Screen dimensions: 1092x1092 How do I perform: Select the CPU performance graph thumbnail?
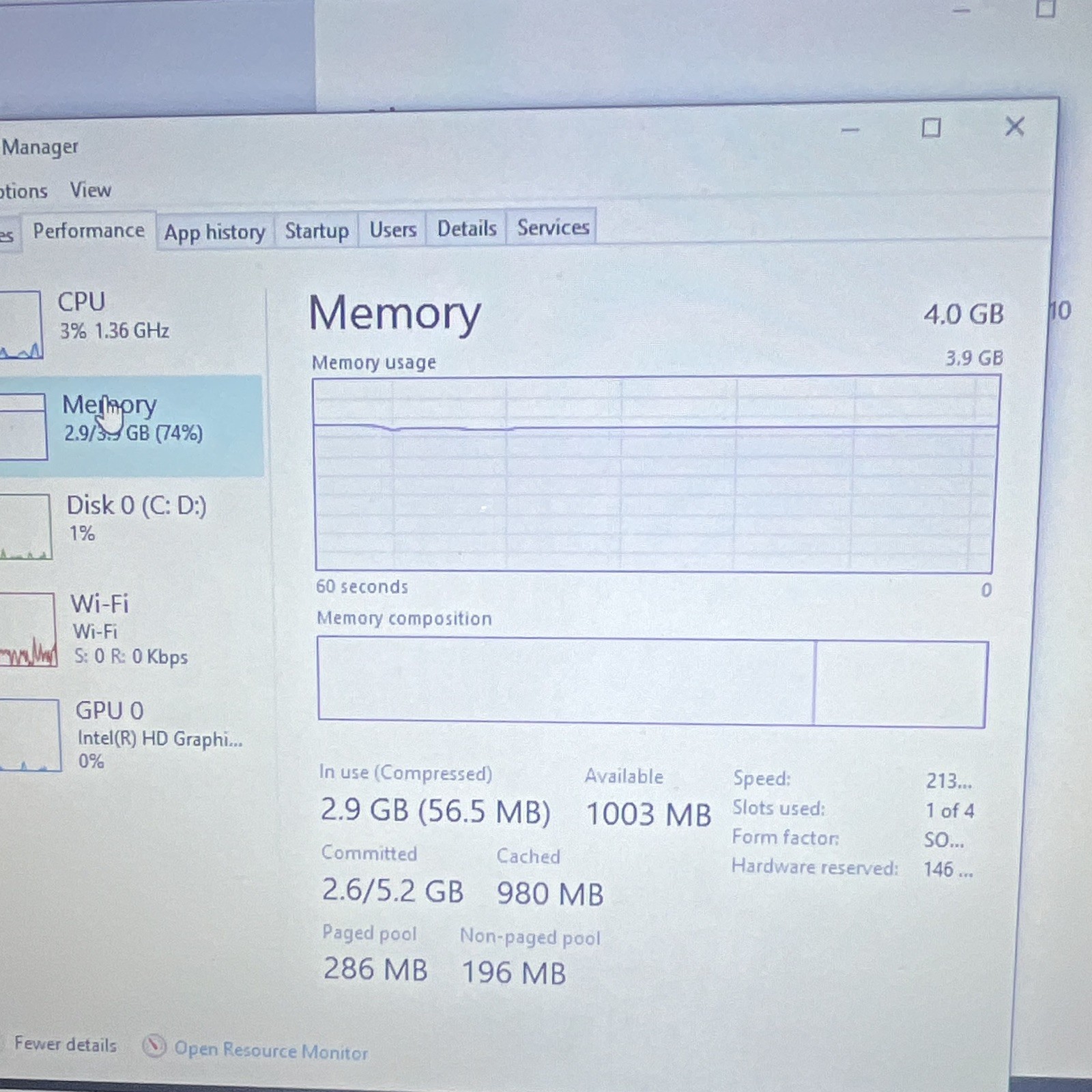pos(20,324)
